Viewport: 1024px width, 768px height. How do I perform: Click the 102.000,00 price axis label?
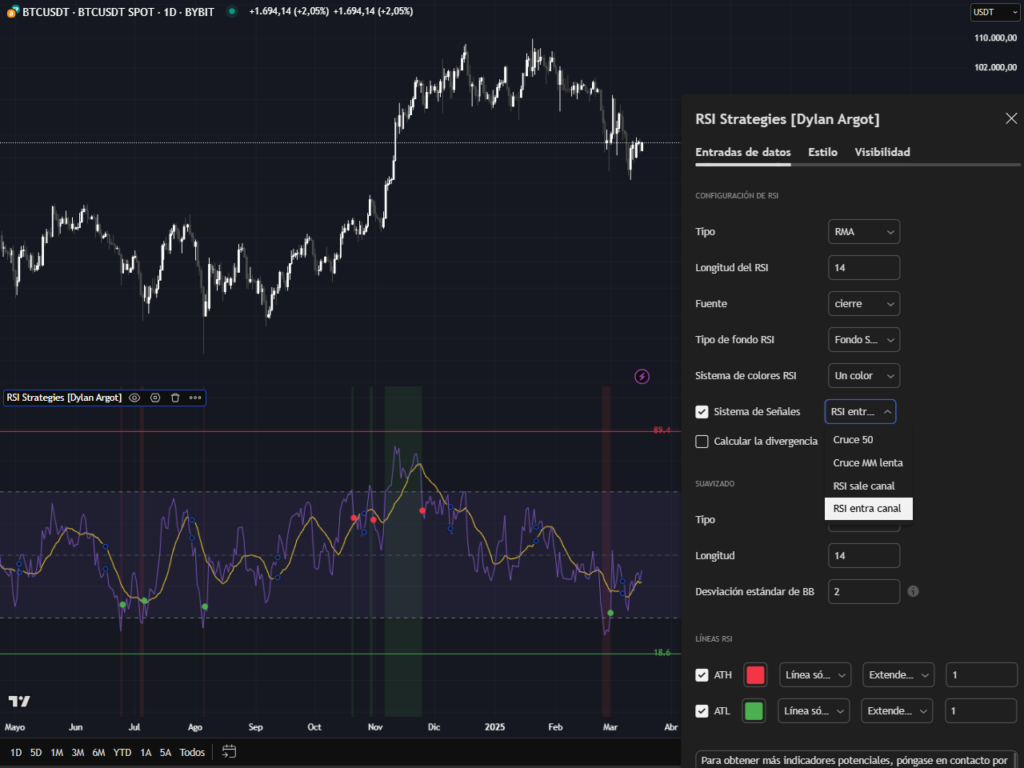click(995, 67)
